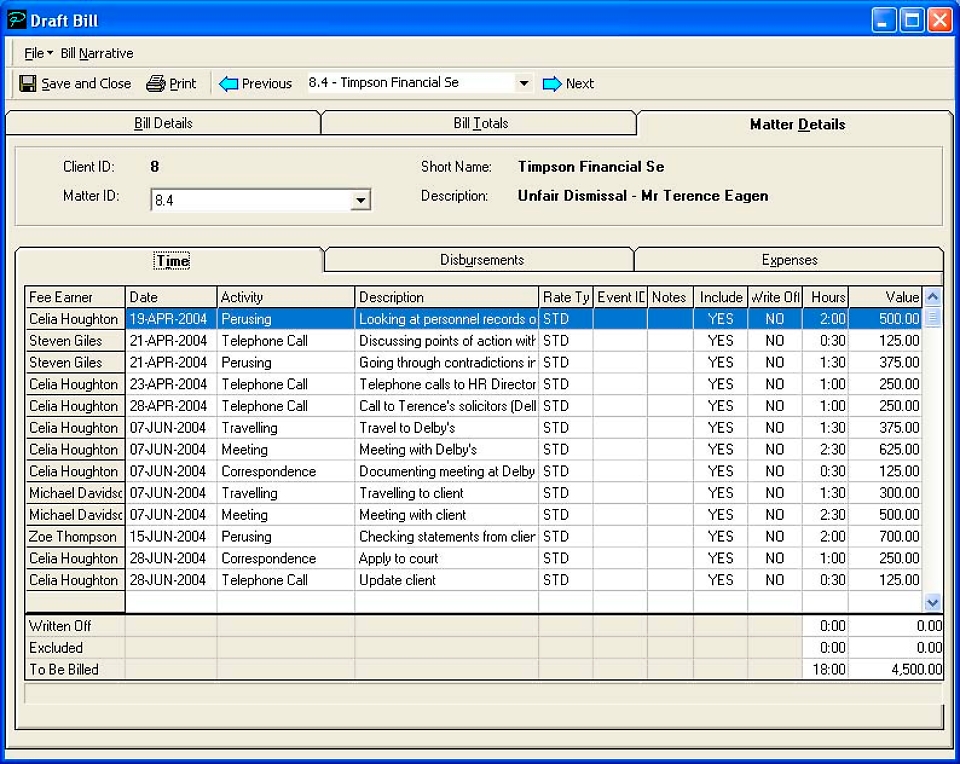
Task: Click the Save and Close floppy disk icon
Action: tap(28, 83)
